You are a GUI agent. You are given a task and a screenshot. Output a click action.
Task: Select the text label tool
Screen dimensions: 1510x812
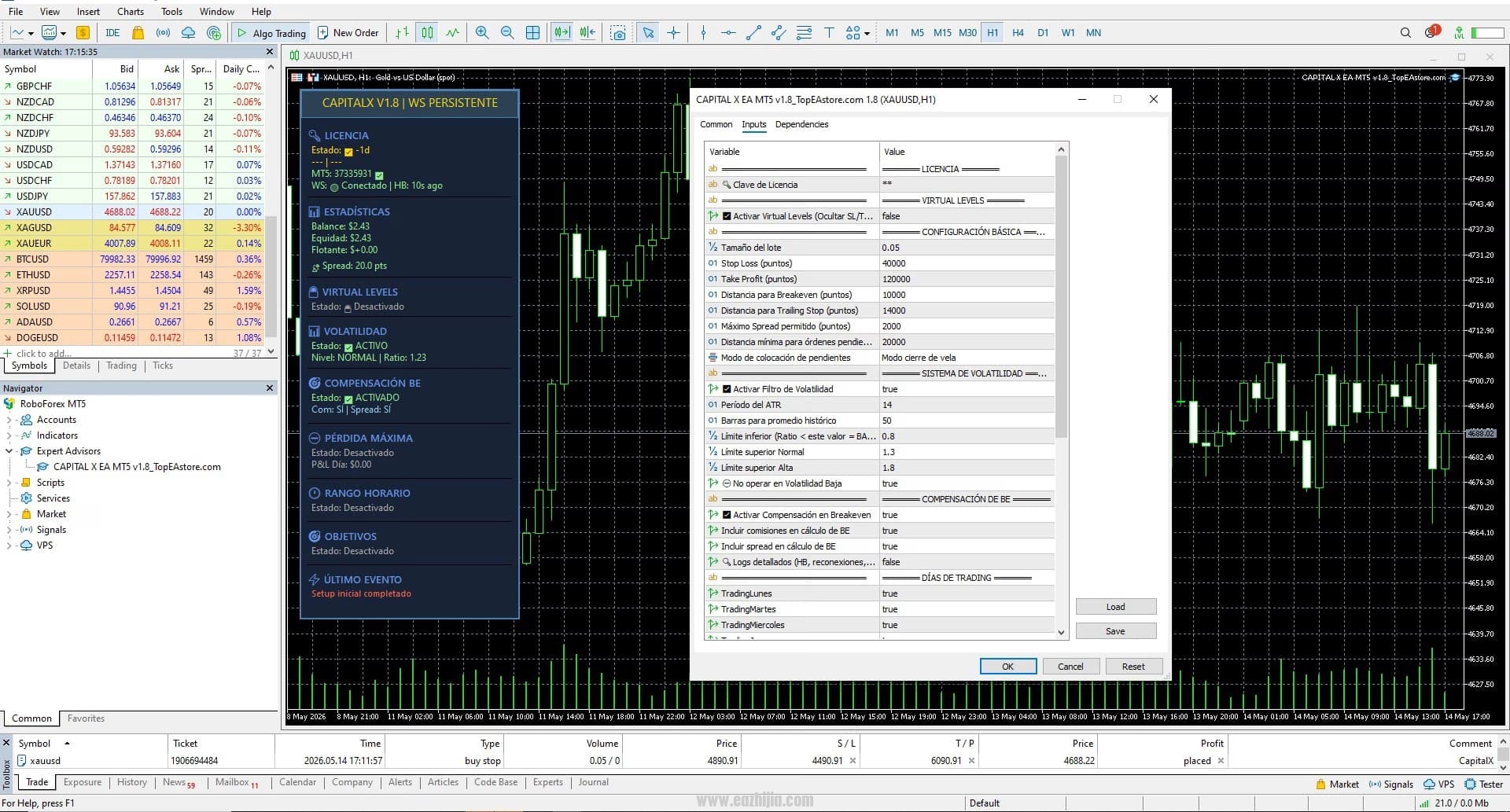829,33
